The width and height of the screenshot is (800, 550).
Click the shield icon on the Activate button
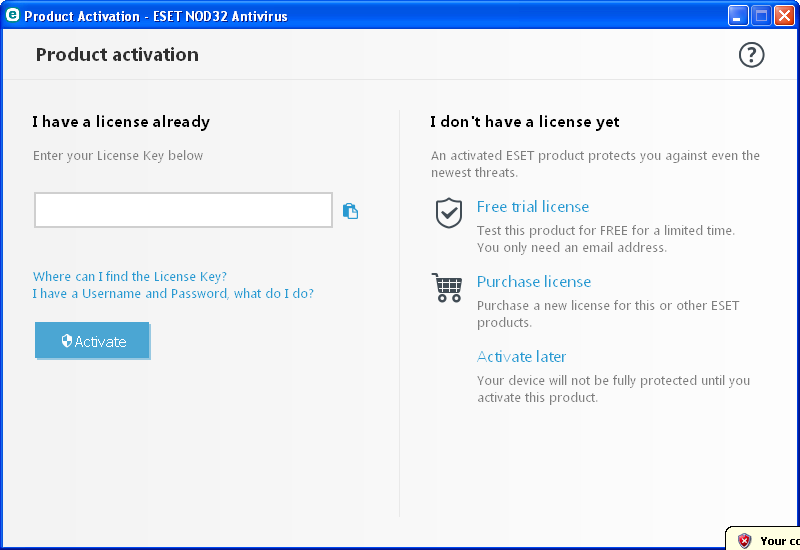(67, 341)
